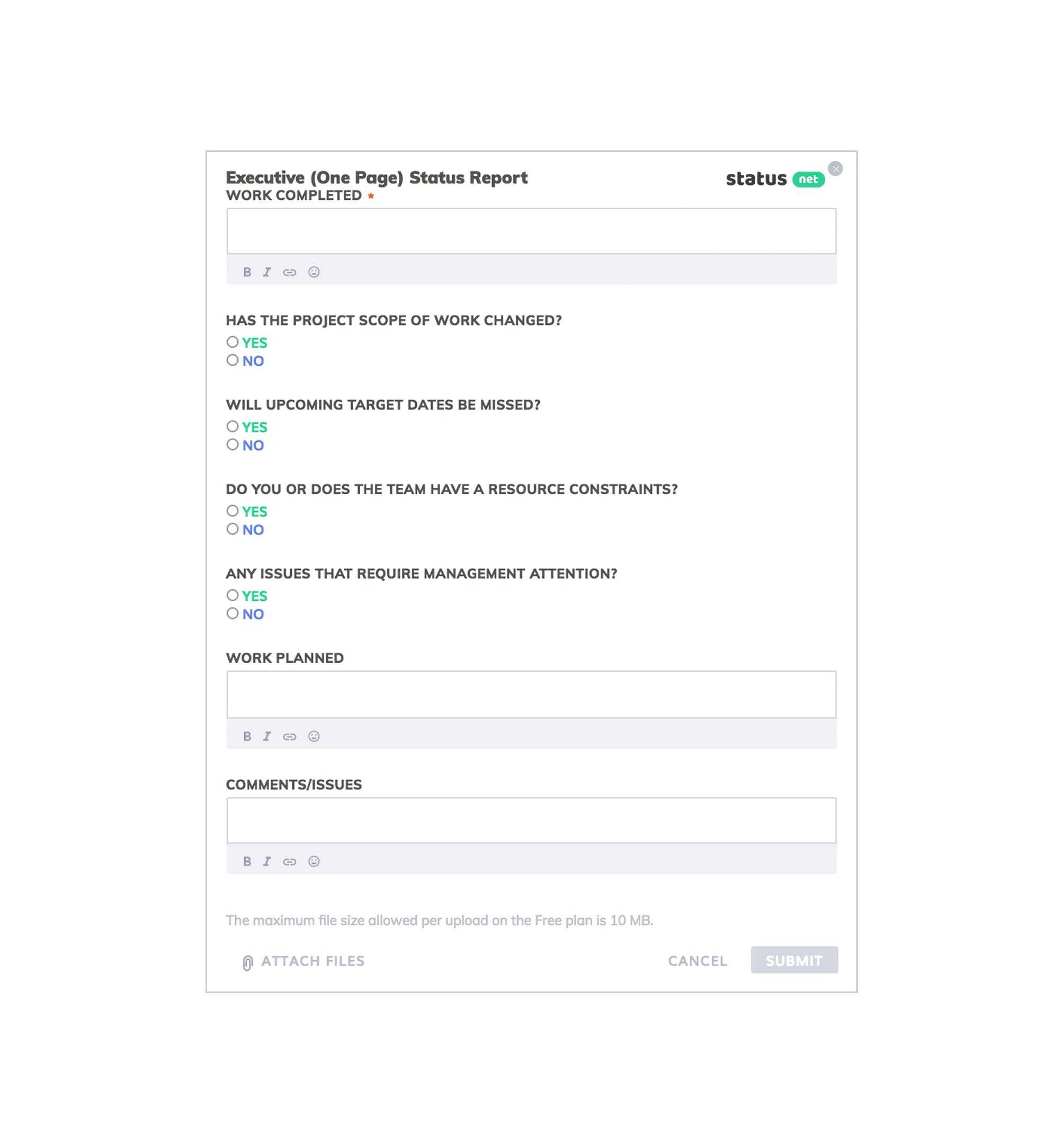Viewport: 1064px width, 1144px height.
Task: Click the Italic icon in Work Completed toolbar
Action: tap(267, 272)
